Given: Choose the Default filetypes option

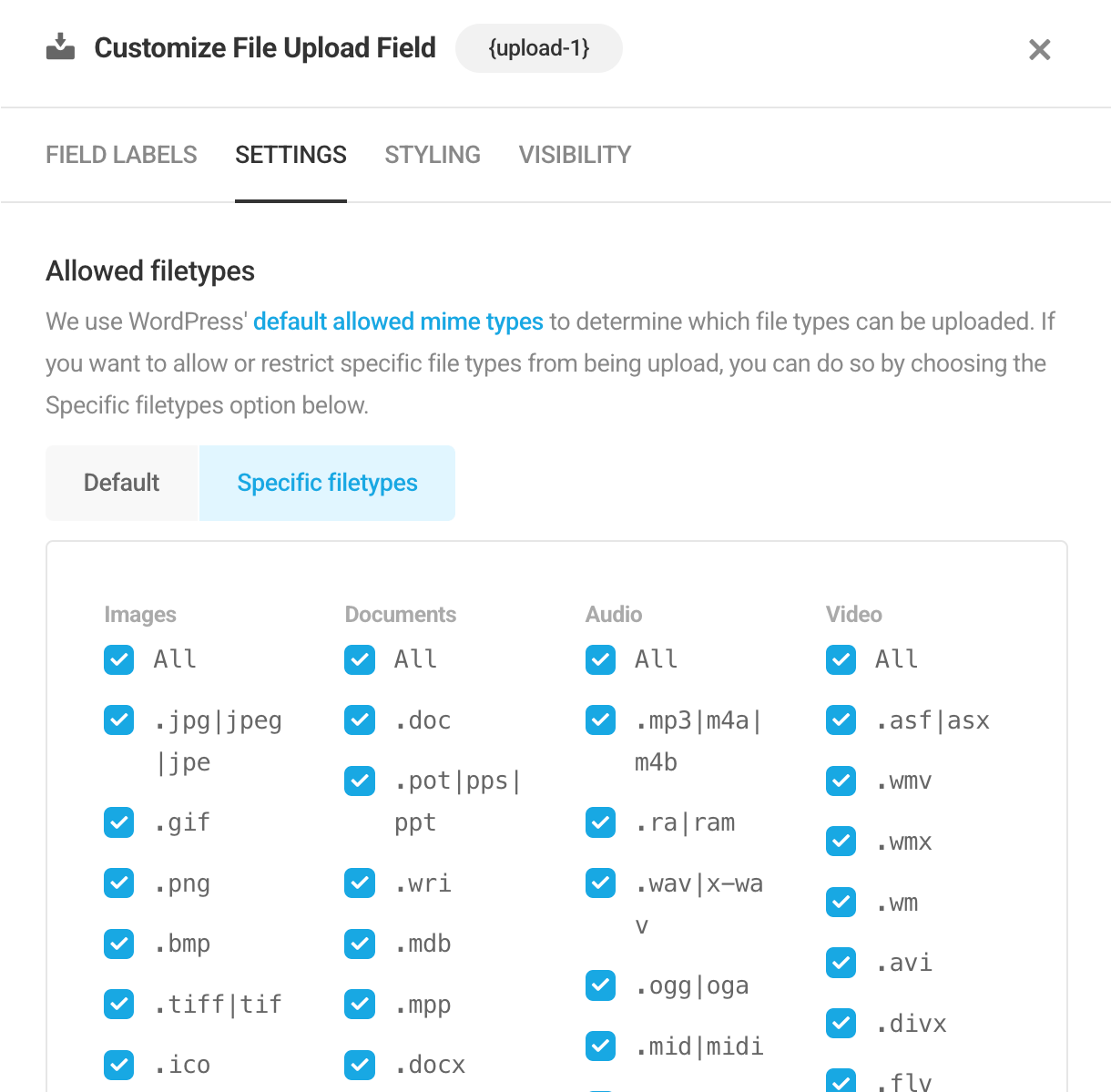Looking at the screenshot, I should coord(121,483).
